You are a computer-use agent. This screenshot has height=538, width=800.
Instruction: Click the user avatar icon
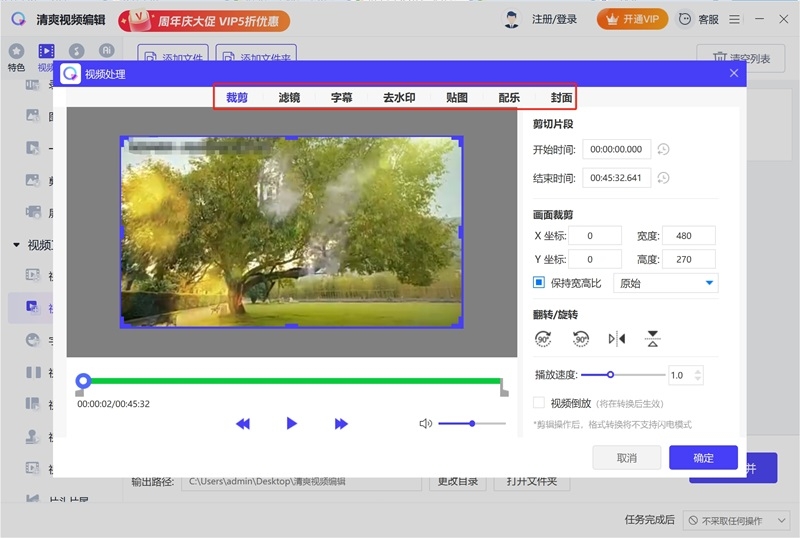[511, 19]
